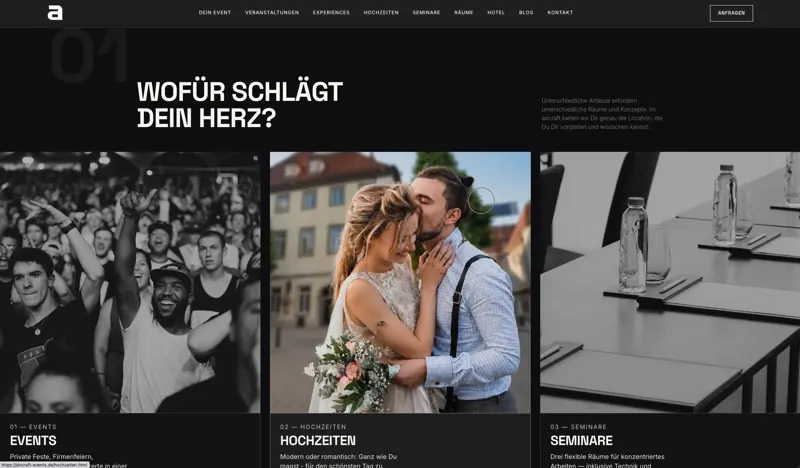Open Seminare in the navigation bar
Screen dimensions: 800x468
(427, 13)
